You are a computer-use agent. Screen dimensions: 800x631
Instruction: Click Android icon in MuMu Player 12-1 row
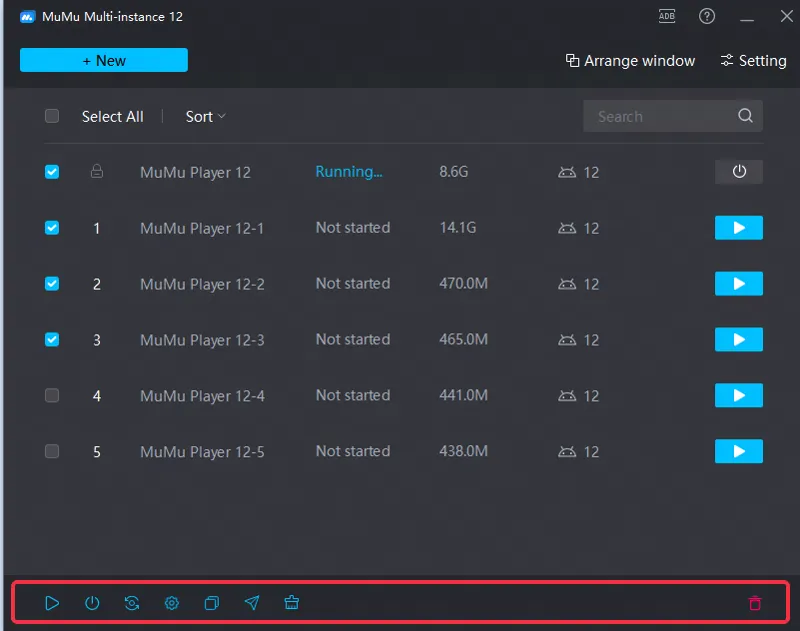(567, 228)
